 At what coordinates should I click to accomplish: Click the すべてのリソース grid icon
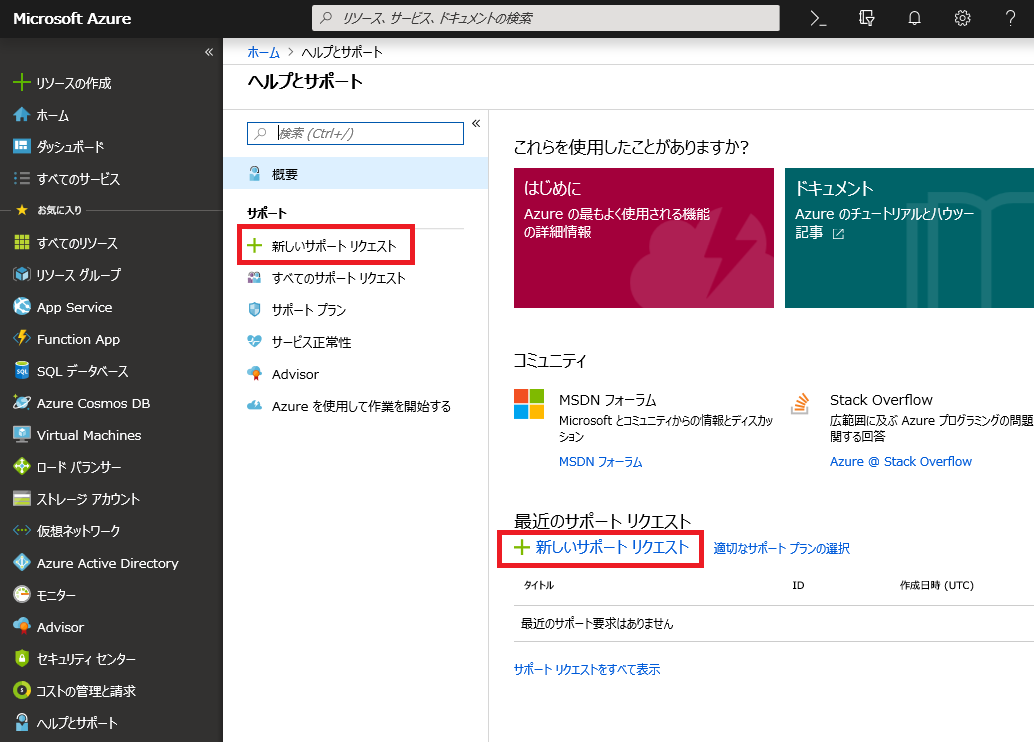(x=22, y=242)
